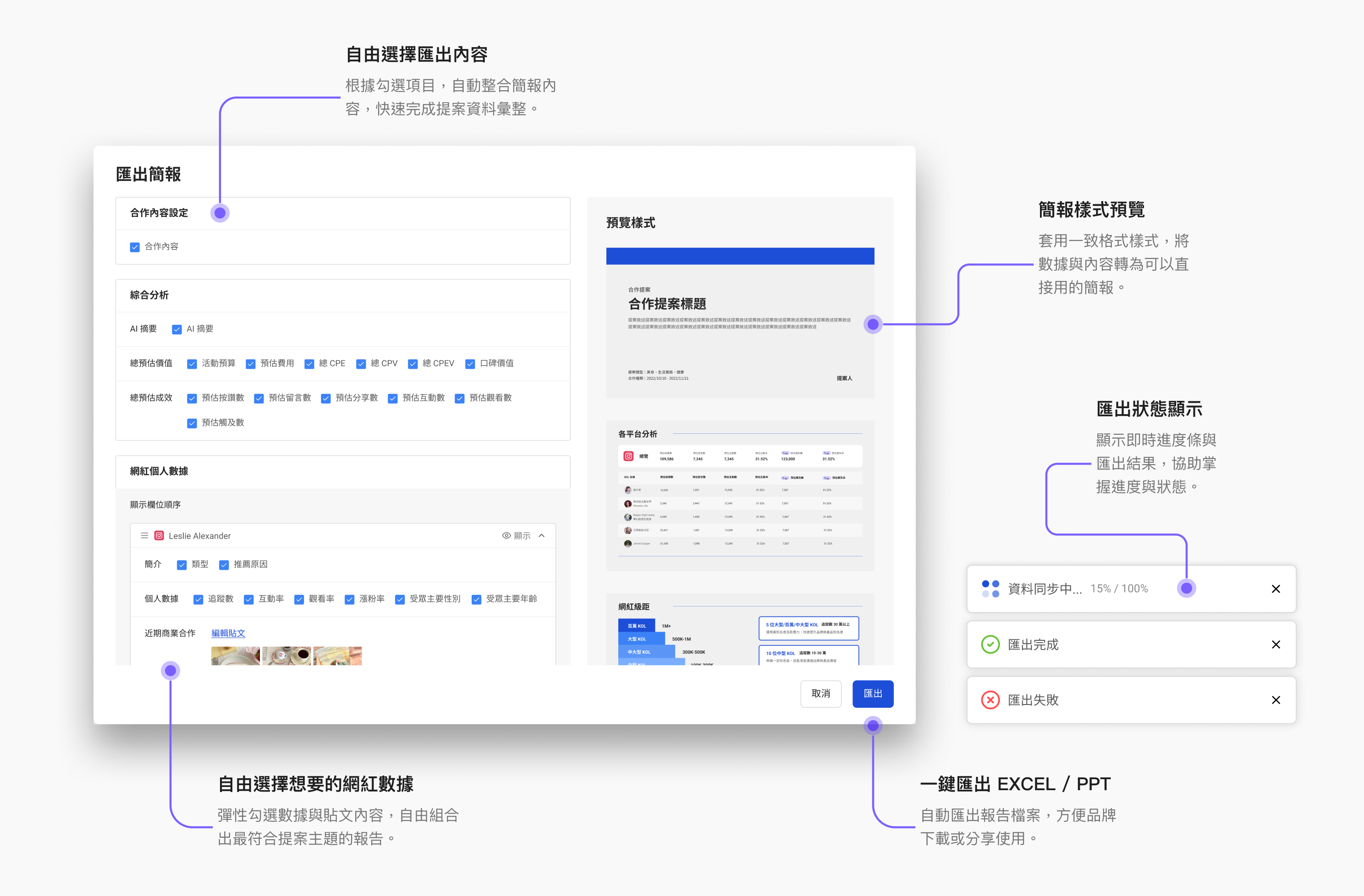Click the red error icon for 匯出失敗
Image resolution: width=1364 pixels, height=896 pixels.
pos(990,700)
